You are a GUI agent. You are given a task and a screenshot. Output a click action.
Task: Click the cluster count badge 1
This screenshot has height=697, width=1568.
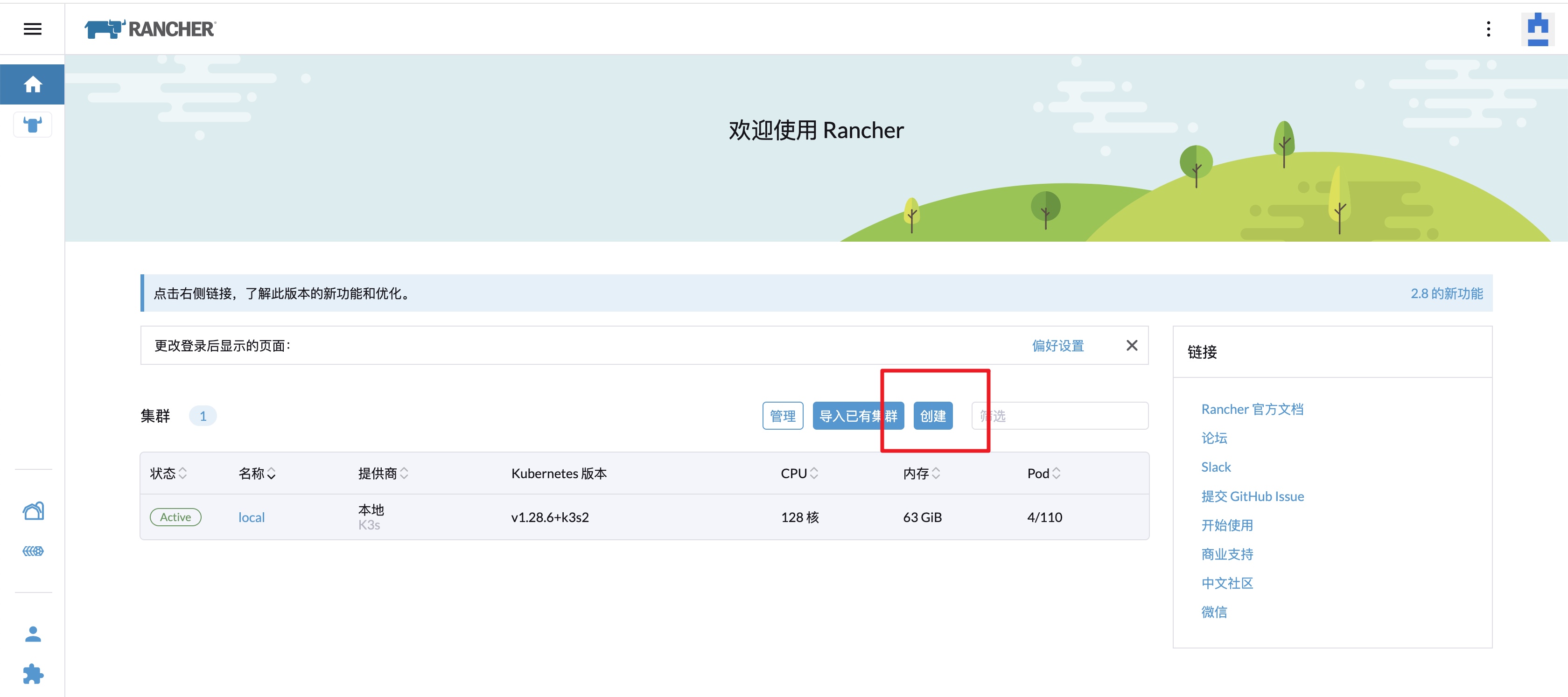point(203,416)
